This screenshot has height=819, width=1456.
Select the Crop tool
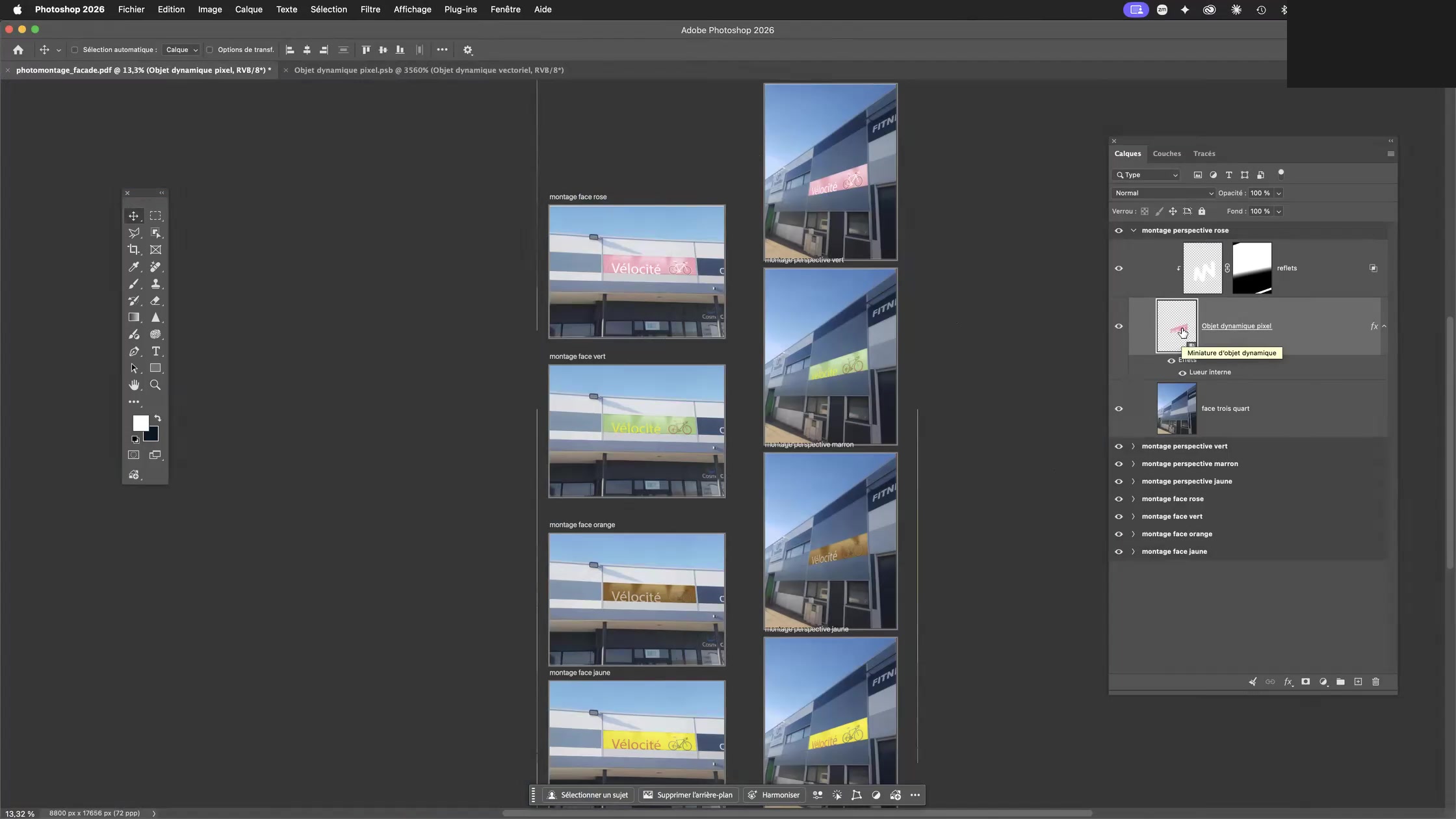tap(133, 250)
